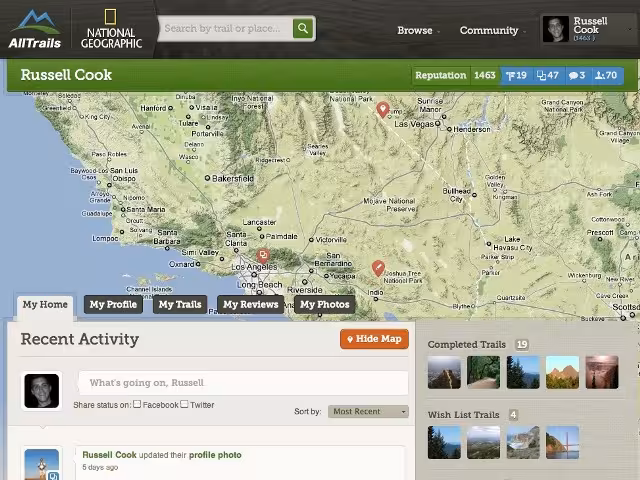This screenshot has height=480, width=640.
Task: Click the green search magnifier button
Action: click(x=303, y=28)
